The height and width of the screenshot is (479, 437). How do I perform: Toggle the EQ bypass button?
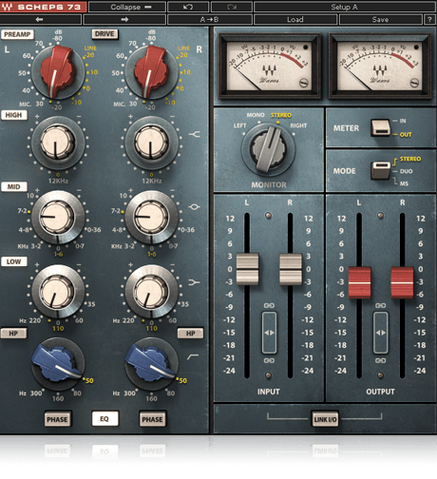(x=105, y=419)
